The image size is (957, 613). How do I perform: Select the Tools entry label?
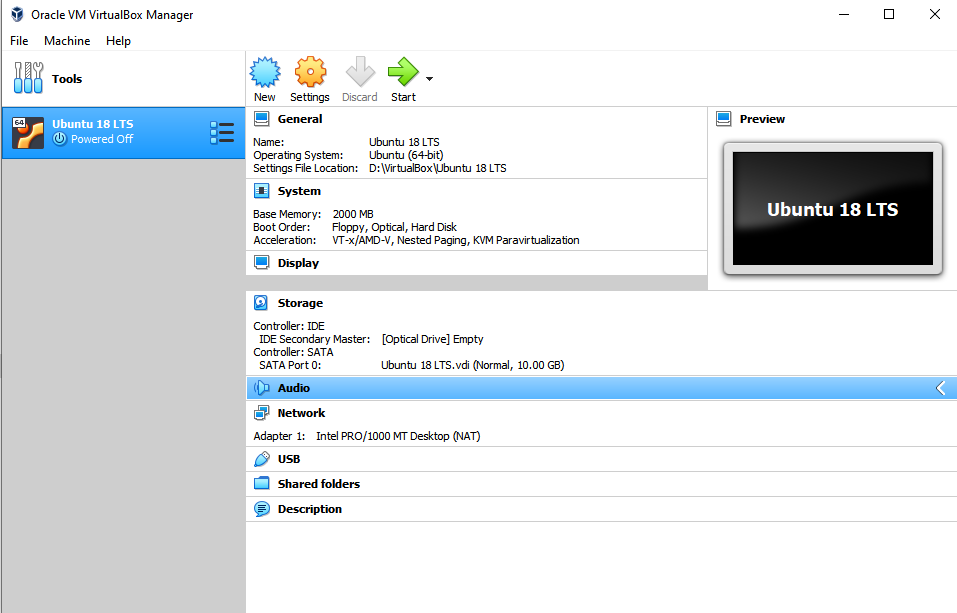(x=67, y=79)
